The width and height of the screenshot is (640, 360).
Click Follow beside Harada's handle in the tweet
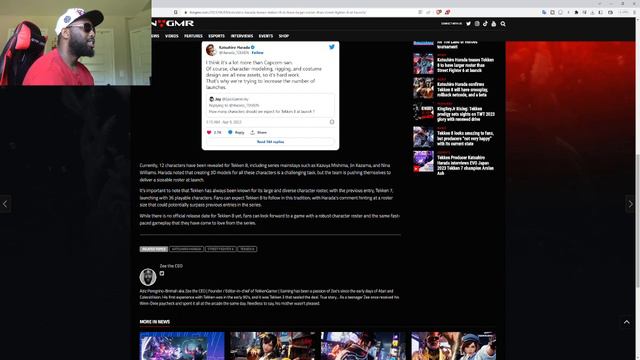[x=257, y=53]
